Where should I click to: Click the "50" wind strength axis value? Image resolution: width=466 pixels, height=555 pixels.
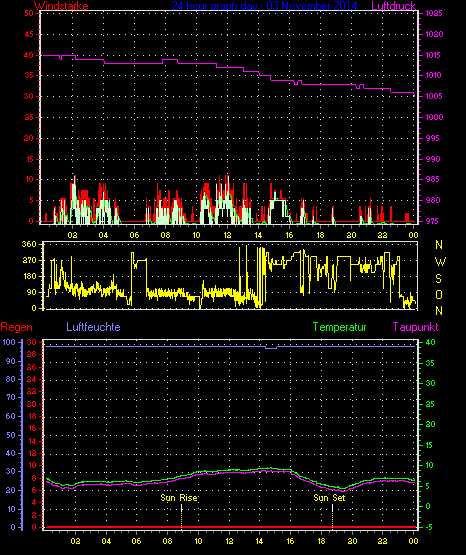coord(29,13)
